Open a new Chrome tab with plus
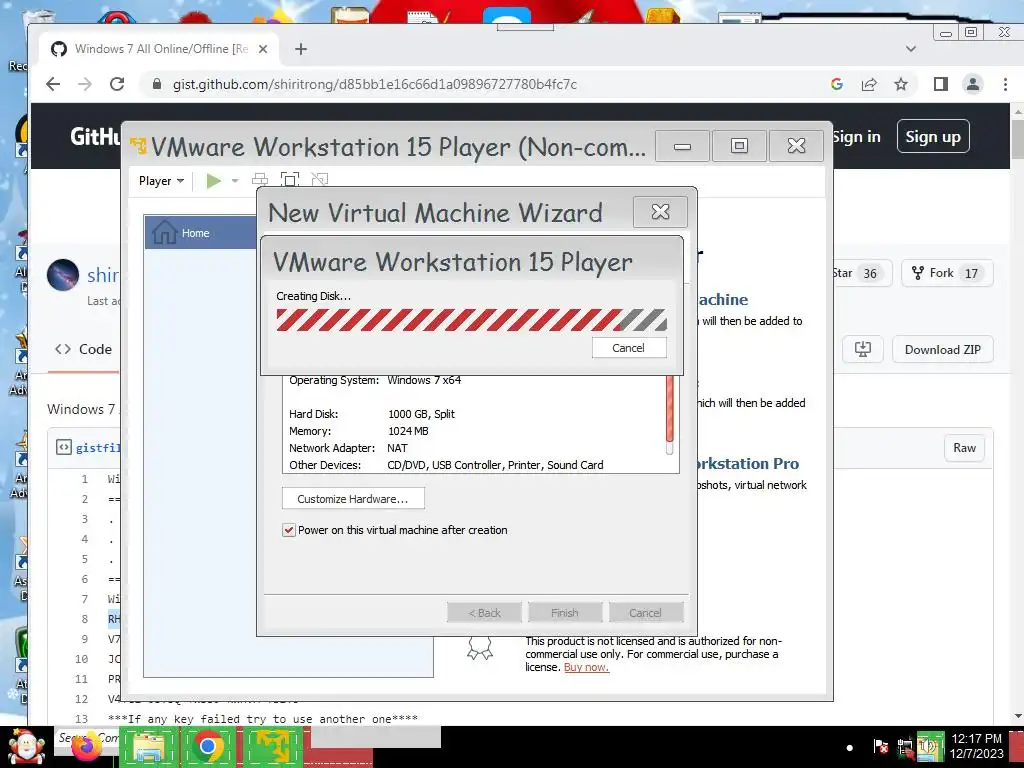The width and height of the screenshot is (1024, 768). click(300, 49)
